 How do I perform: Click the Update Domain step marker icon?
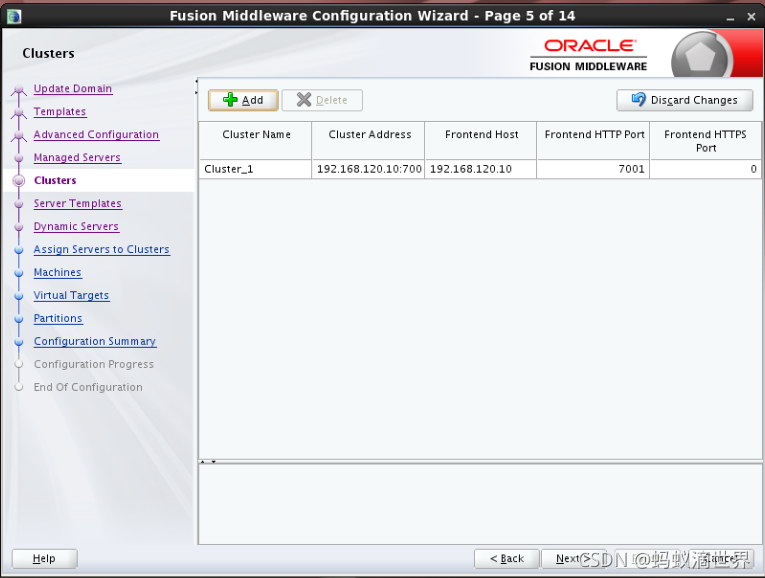[19, 90]
